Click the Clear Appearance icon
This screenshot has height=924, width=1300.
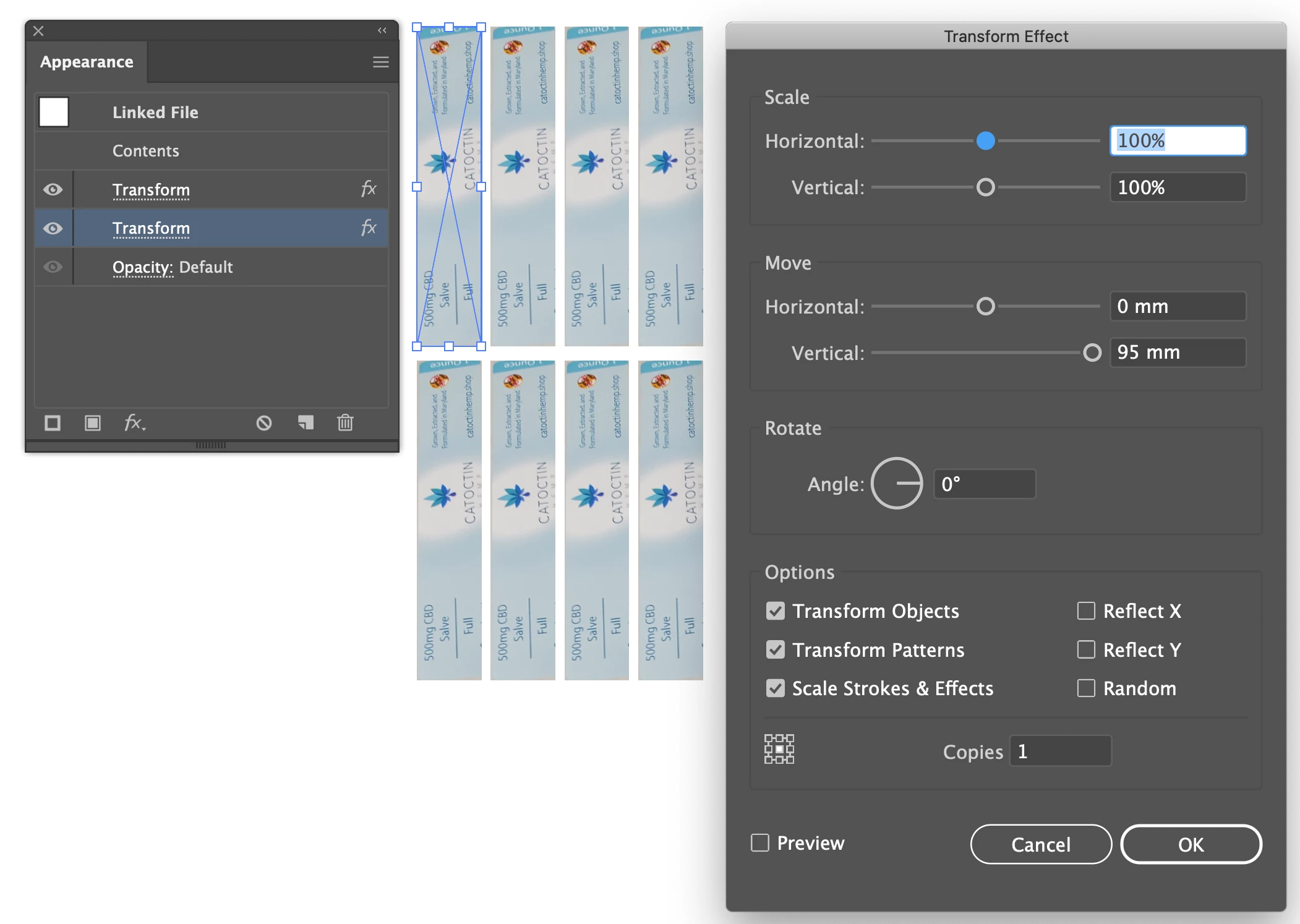pyautogui.click(x=264, y=423)
